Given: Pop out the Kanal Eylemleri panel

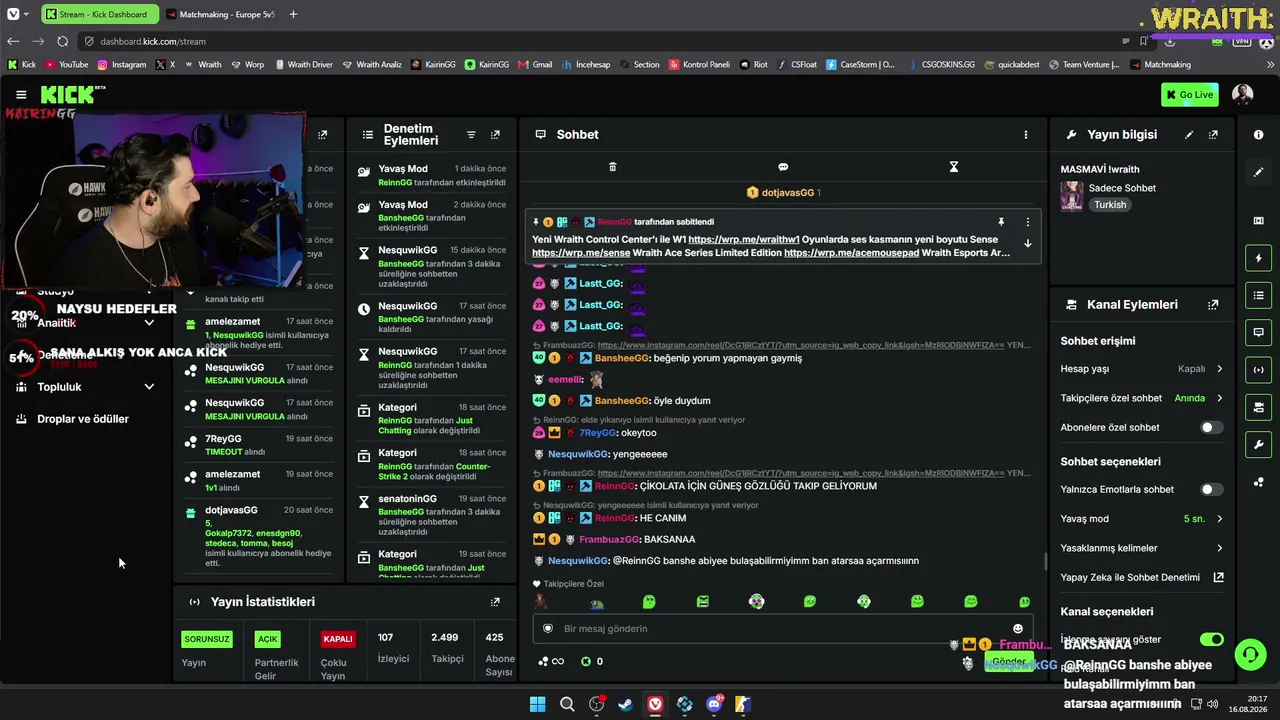Looking at the screenshot, I should click(x=1213, y=305).
